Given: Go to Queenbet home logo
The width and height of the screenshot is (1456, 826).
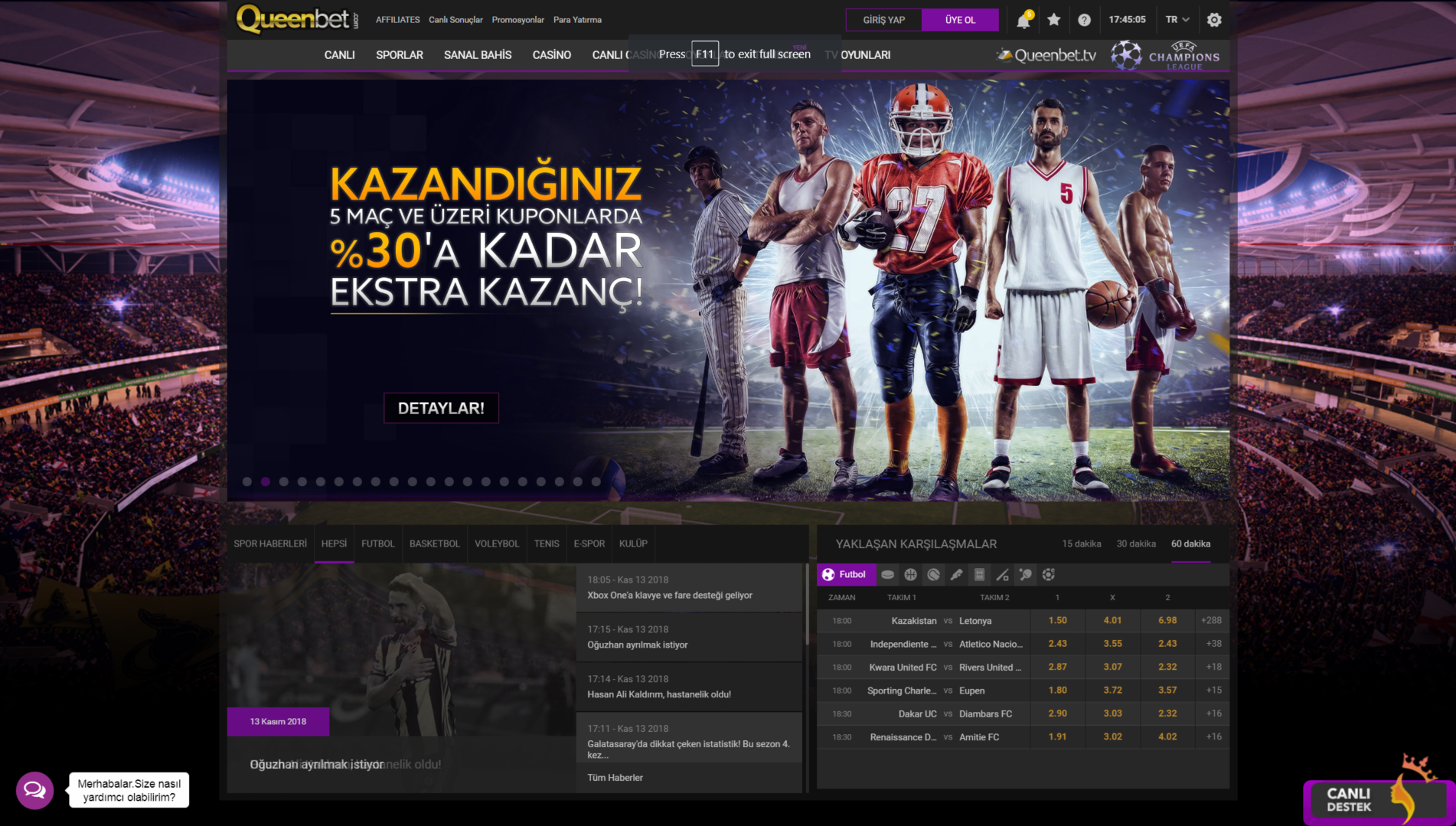Looking at the screenshot, I should point(296,19).
